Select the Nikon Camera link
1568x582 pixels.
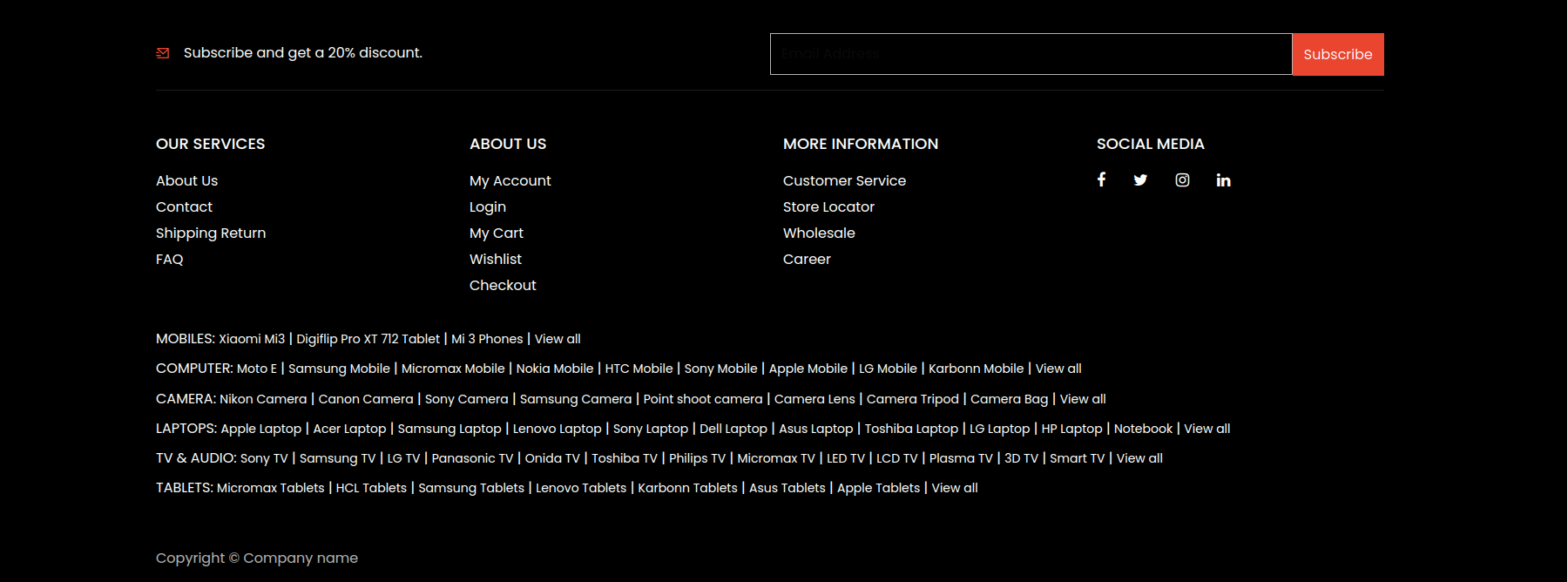point(263,399)
